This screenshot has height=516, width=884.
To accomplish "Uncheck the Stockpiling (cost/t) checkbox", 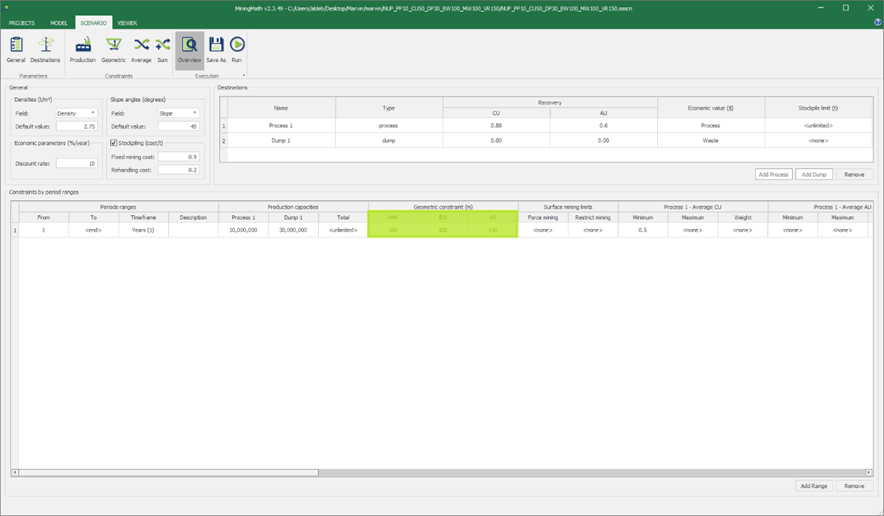I will coord(113,143).
